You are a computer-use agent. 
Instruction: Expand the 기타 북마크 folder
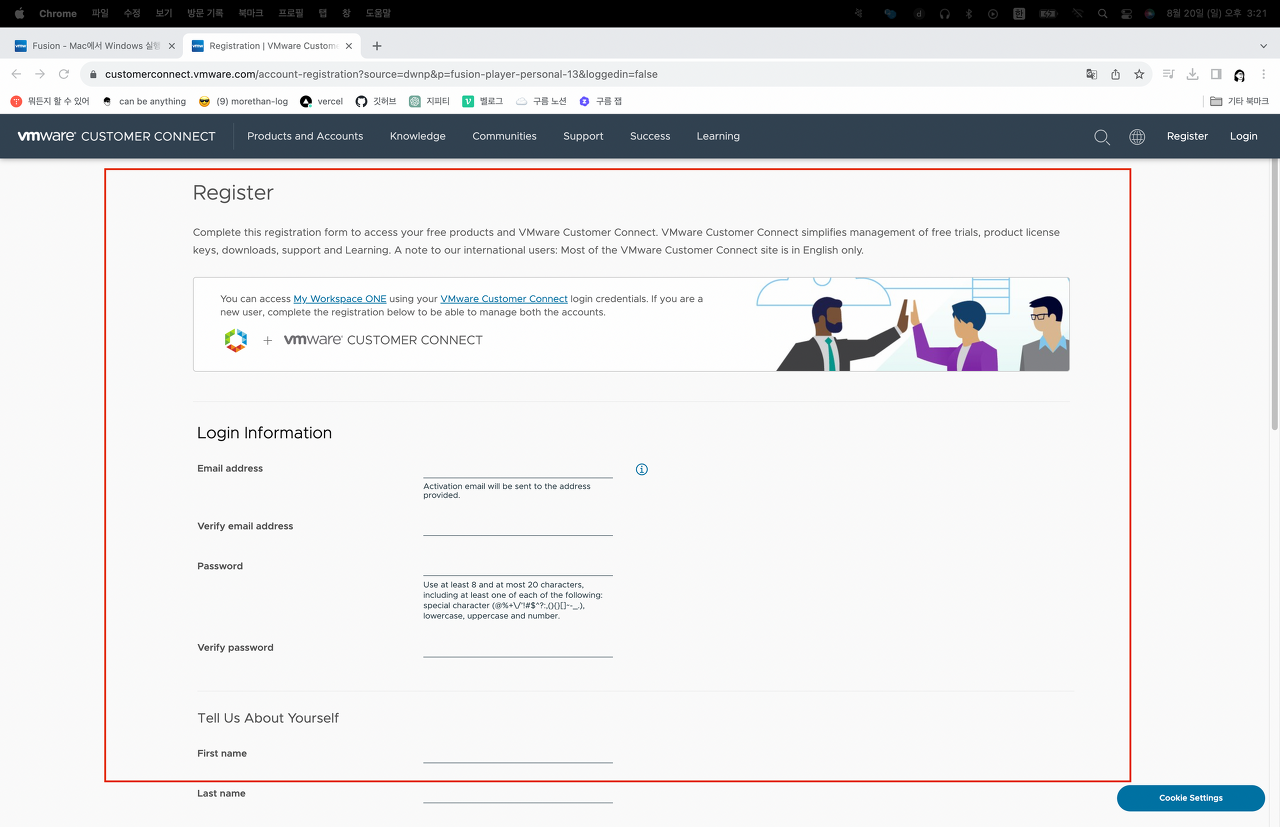click(1239, 101)
